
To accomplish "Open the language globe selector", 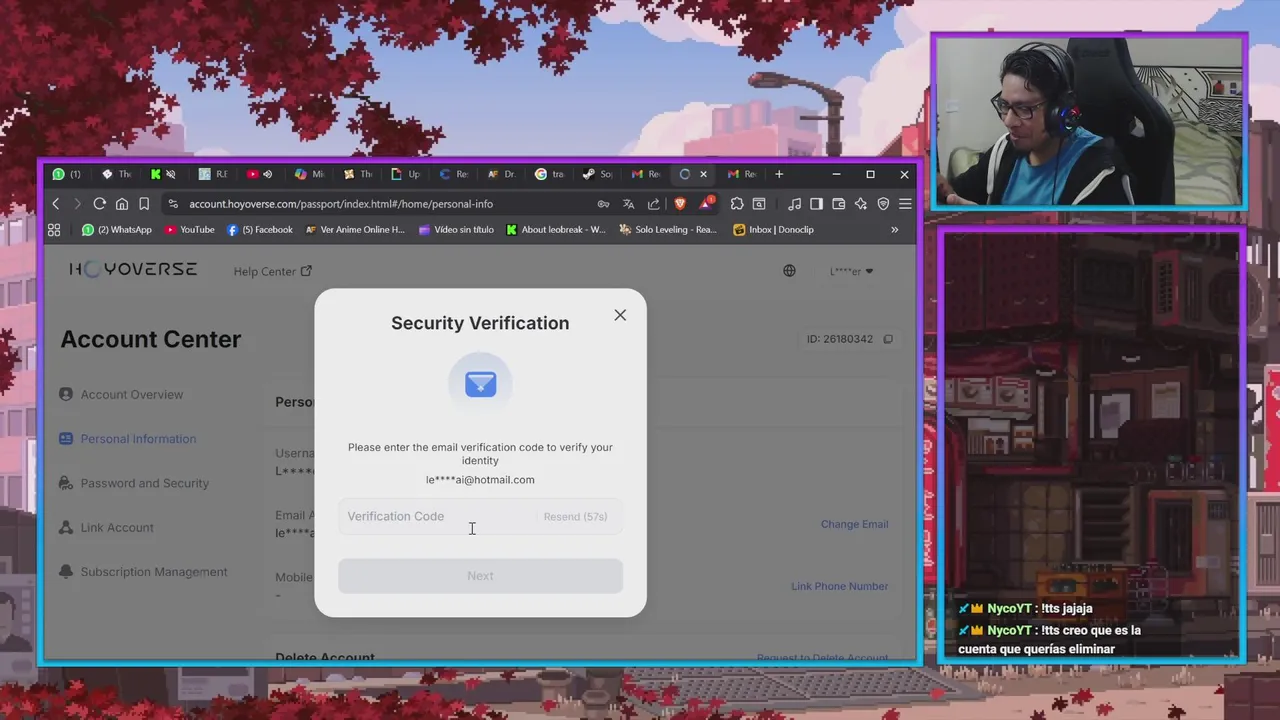I will (x=789, y=271).
